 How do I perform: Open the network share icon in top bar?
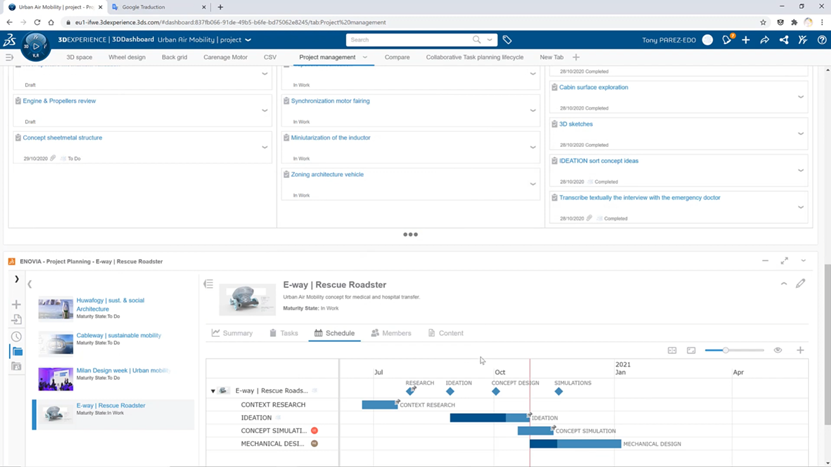point(784,40)
